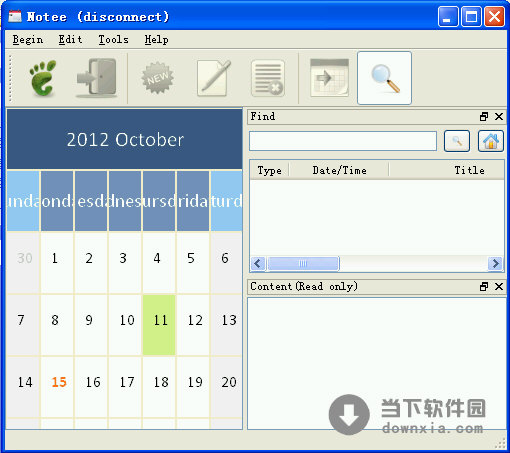
Task: Click the results scrollbar left arrow
Action: point(258,264)
